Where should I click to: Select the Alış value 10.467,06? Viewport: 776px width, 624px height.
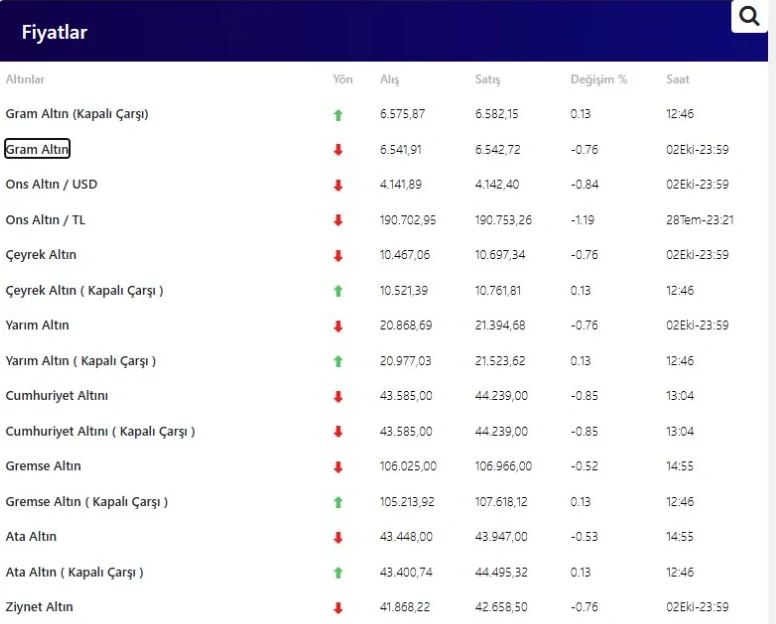(x=405, y=255)
